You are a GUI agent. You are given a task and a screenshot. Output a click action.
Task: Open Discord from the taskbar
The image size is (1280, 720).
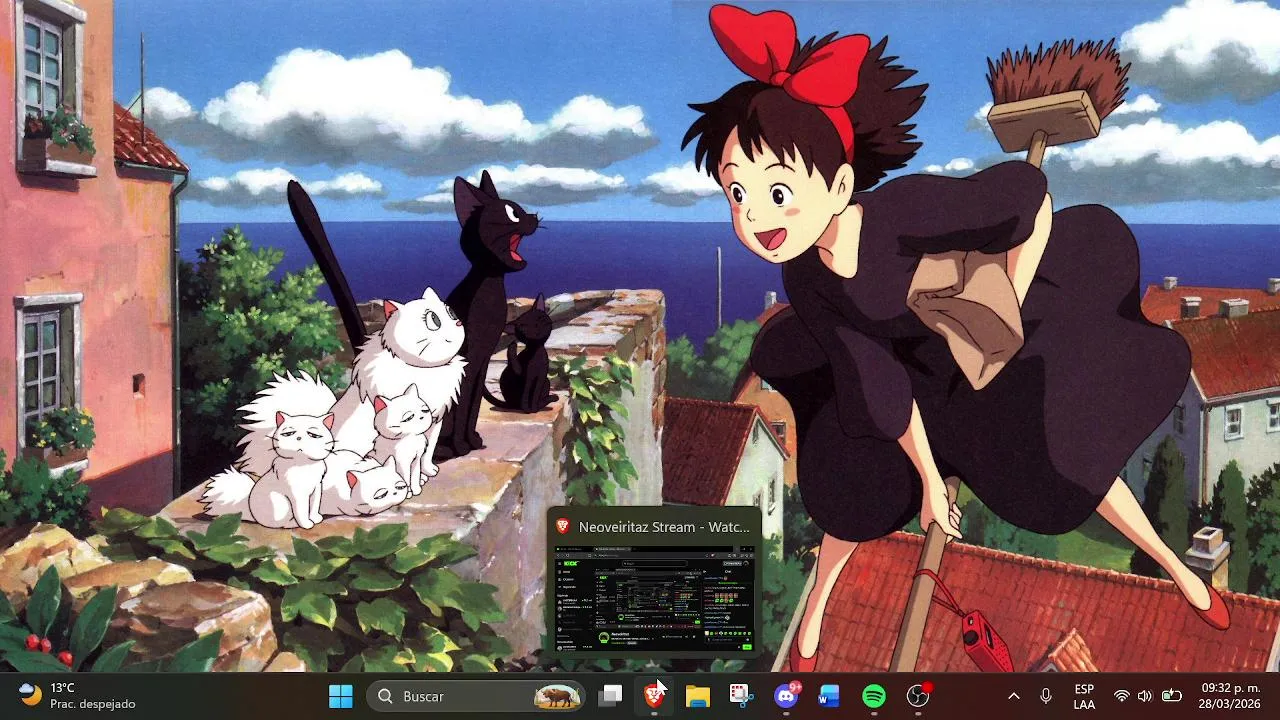point(786,696)
